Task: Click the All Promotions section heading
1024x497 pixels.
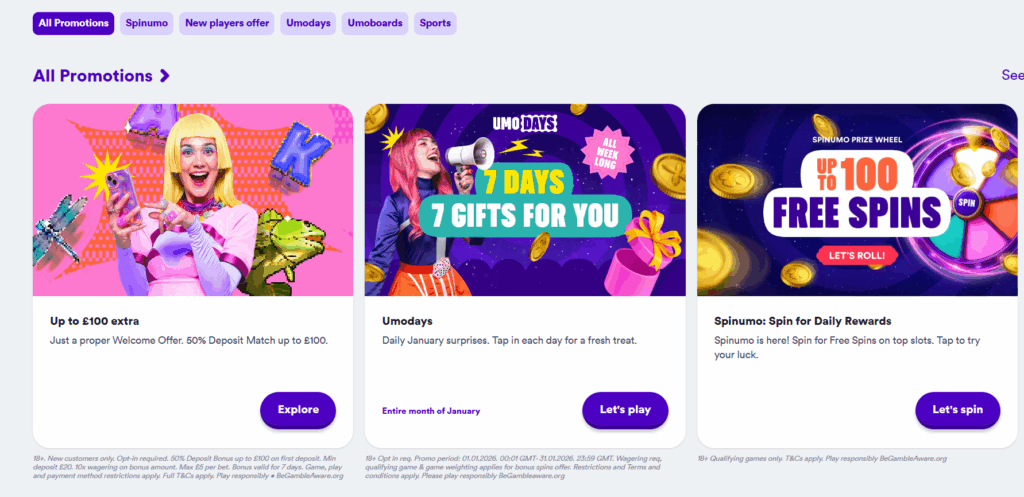Action: [92, 76]
